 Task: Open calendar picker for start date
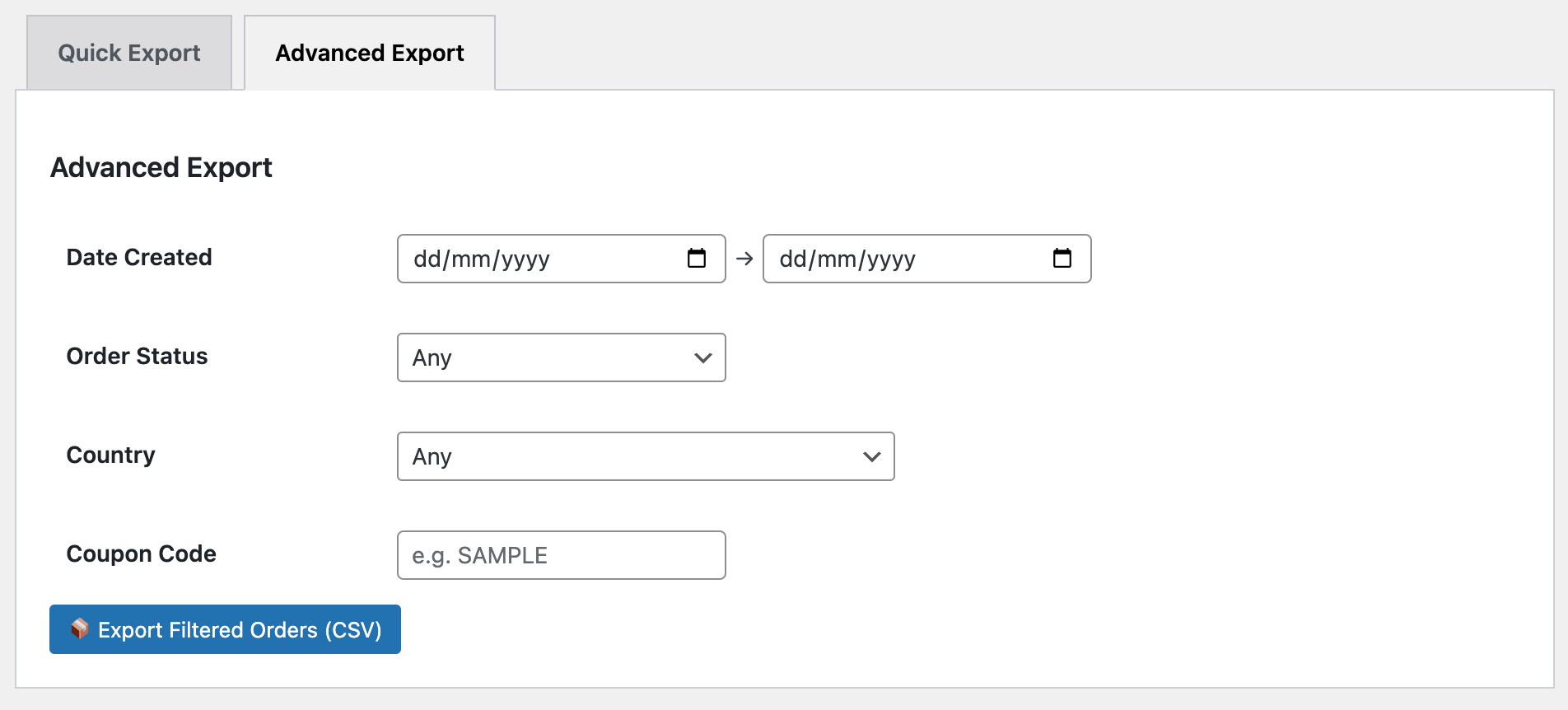(697, 259)
